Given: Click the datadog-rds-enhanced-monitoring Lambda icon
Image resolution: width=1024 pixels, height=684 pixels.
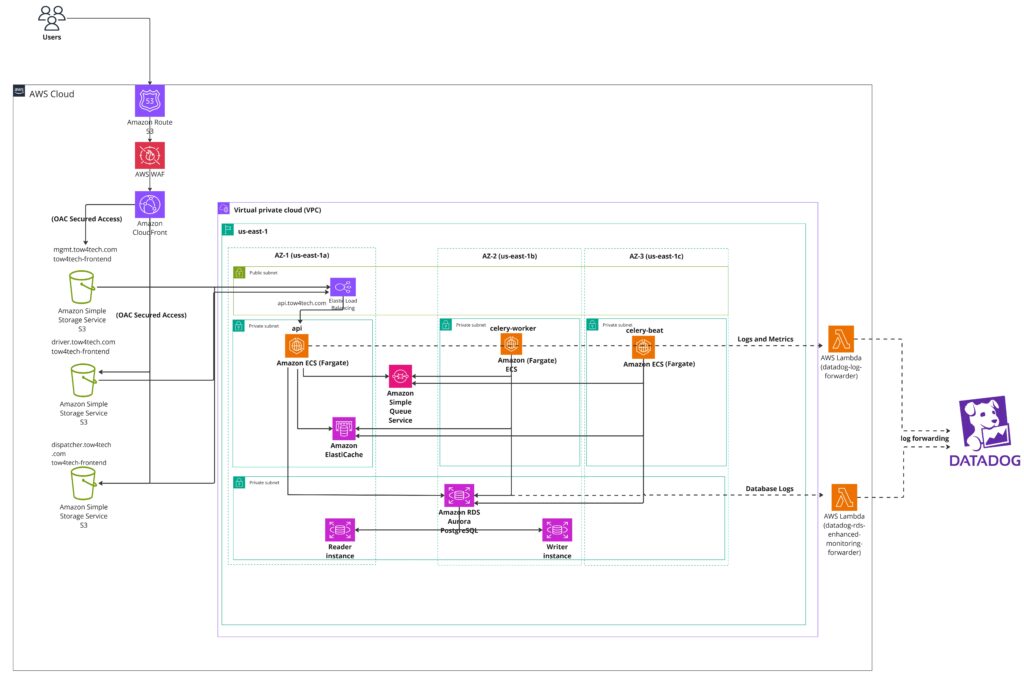Looking at the screenshot, I should click(844, 497).
